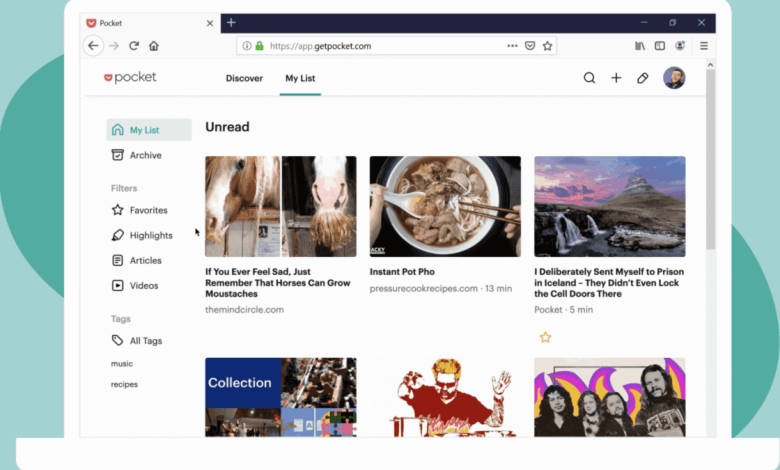
Task: Open the Firefox library icon
Action: pyautogui.click(x=640, y=46)
